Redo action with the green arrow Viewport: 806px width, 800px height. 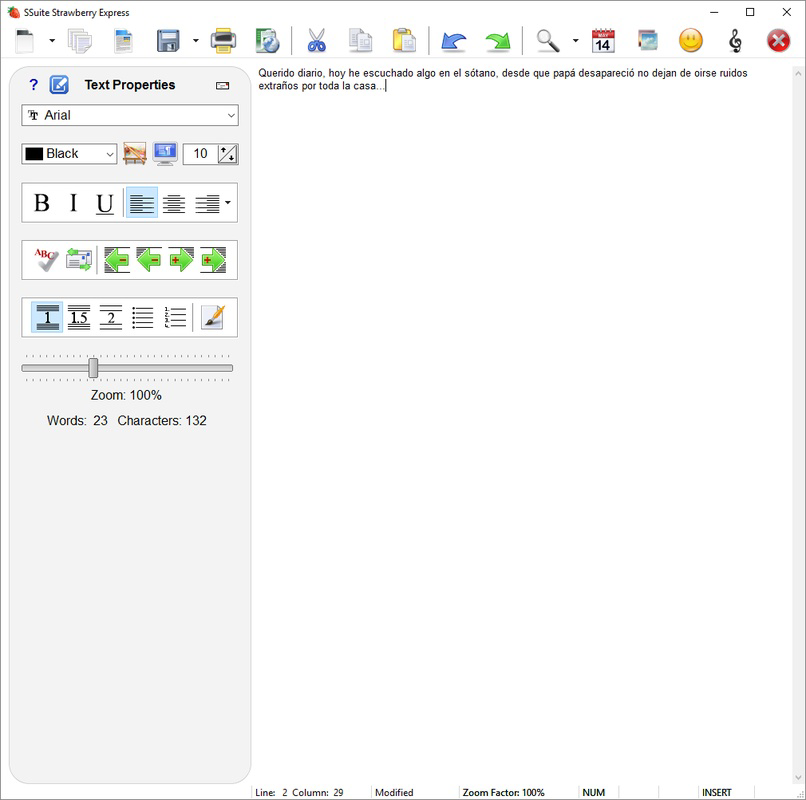[x=498, y=41]
